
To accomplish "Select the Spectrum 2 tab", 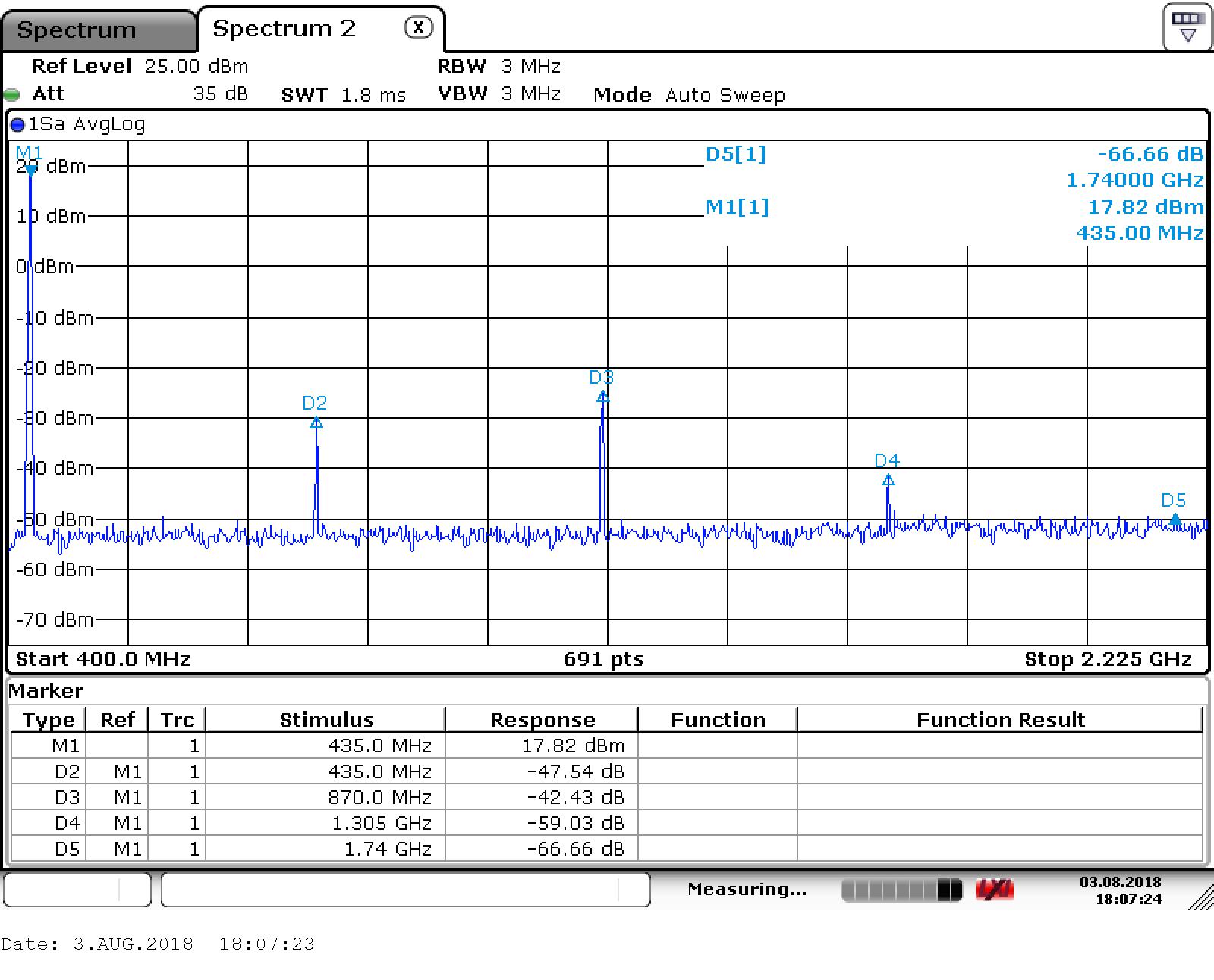I will click(x=285, y=29).
